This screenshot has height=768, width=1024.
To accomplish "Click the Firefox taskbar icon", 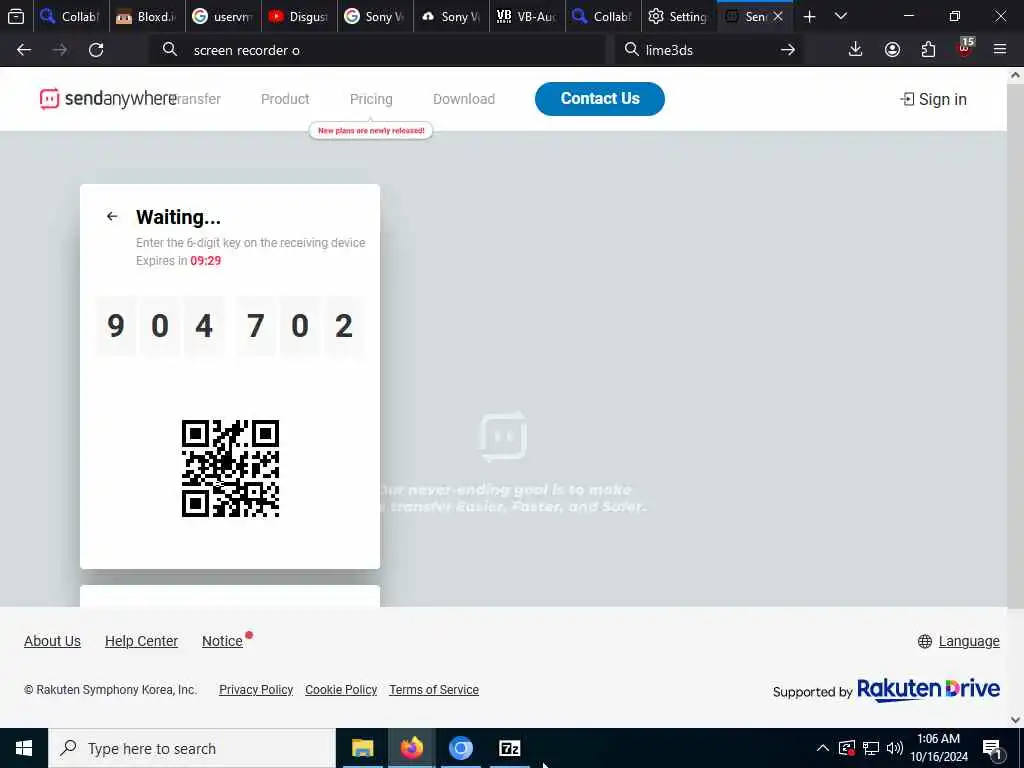I will [411, 748].
